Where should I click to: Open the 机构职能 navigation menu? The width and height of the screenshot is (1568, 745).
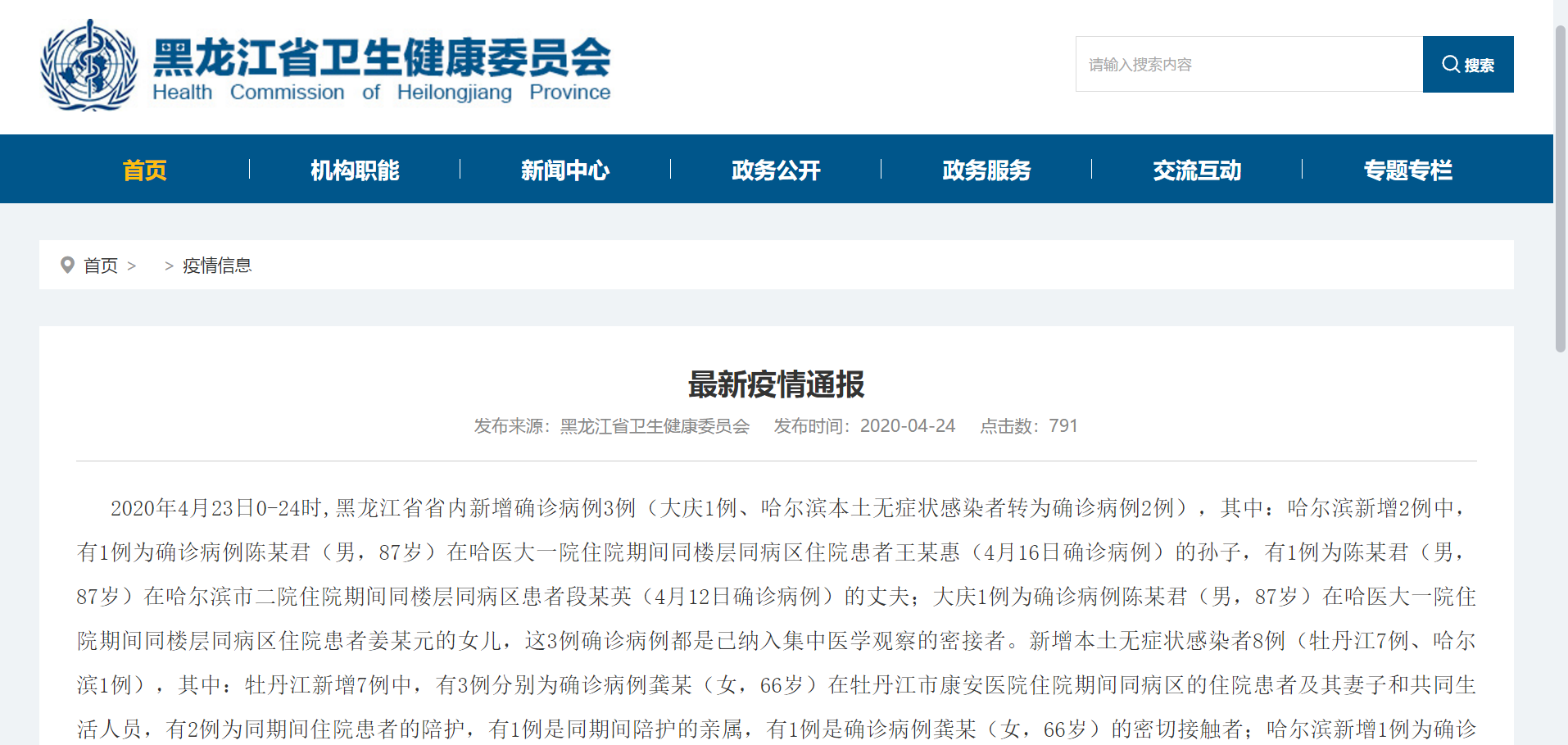355,170
